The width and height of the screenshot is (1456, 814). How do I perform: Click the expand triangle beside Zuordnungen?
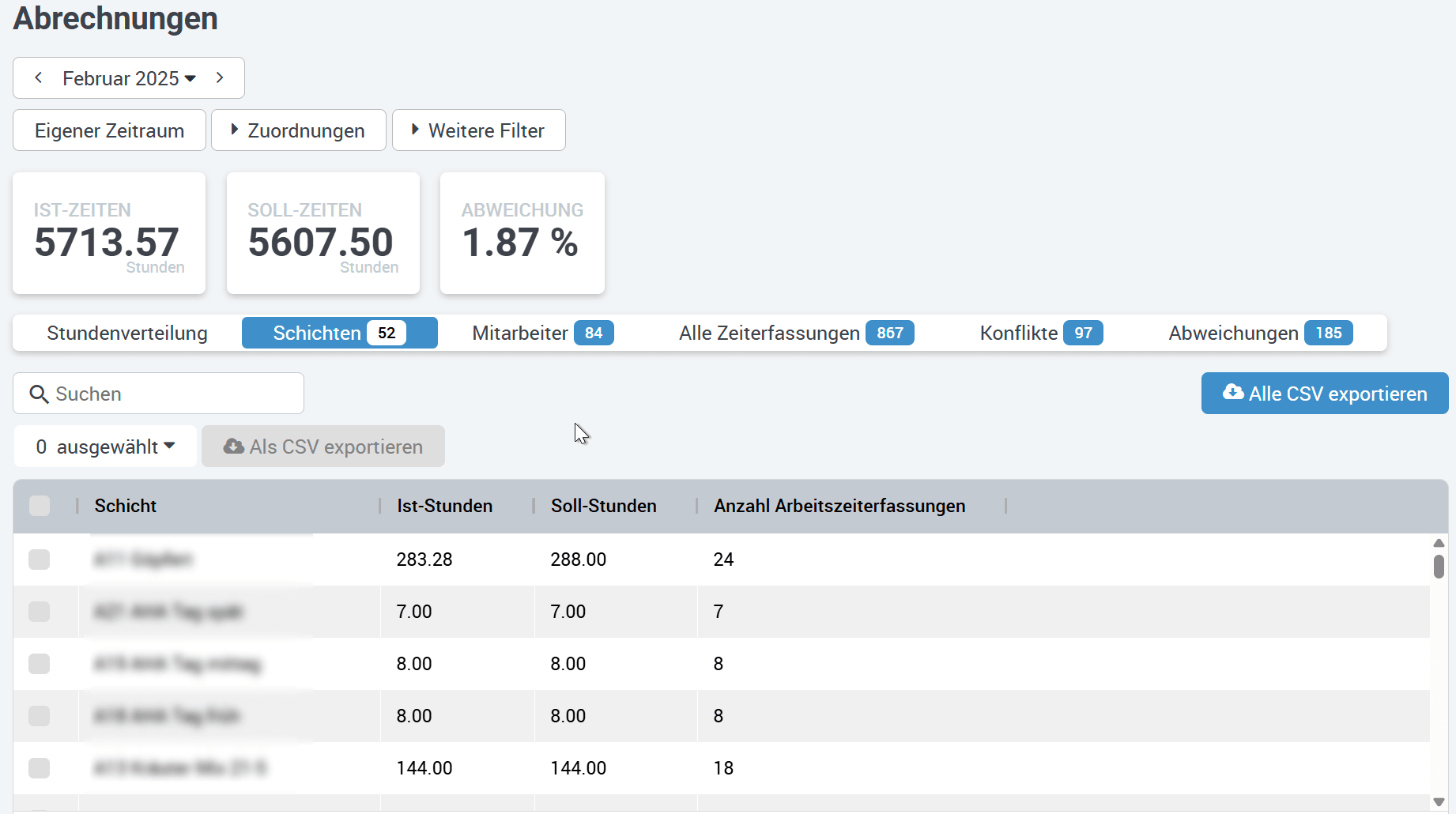(x=233, y=130)
